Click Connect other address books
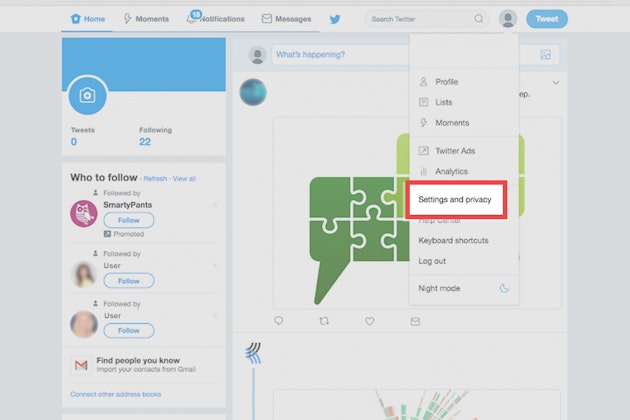630x420 pixels. coord(116,394)
